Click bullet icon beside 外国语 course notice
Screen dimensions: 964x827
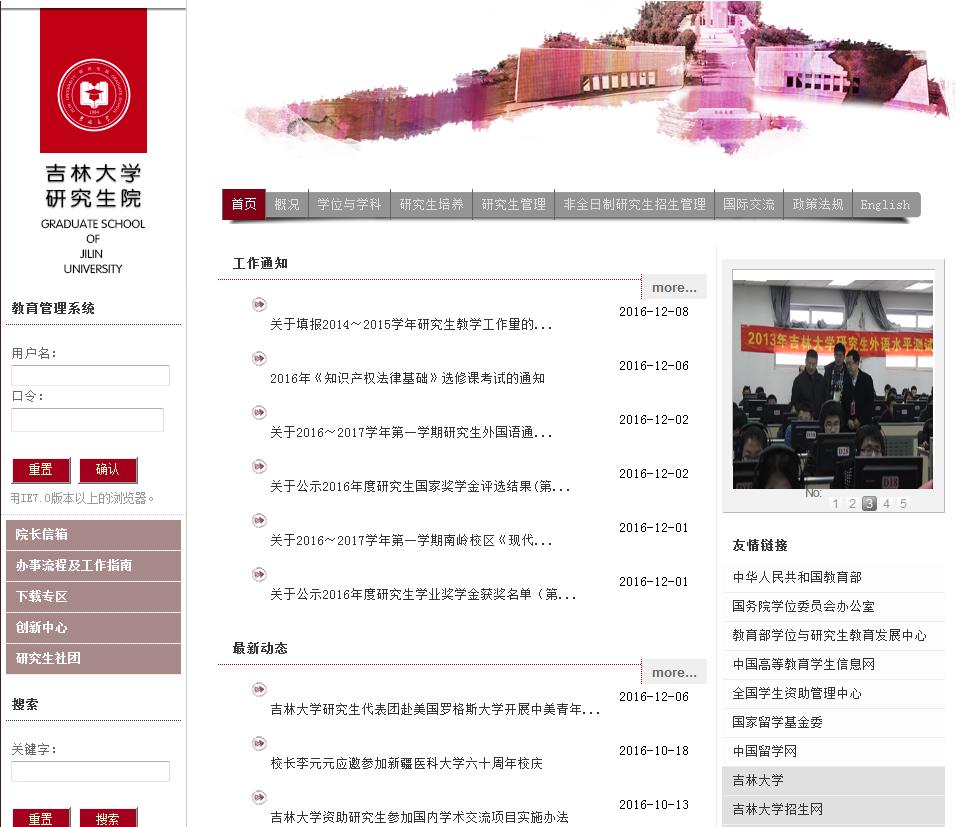(x=259, y=412)
